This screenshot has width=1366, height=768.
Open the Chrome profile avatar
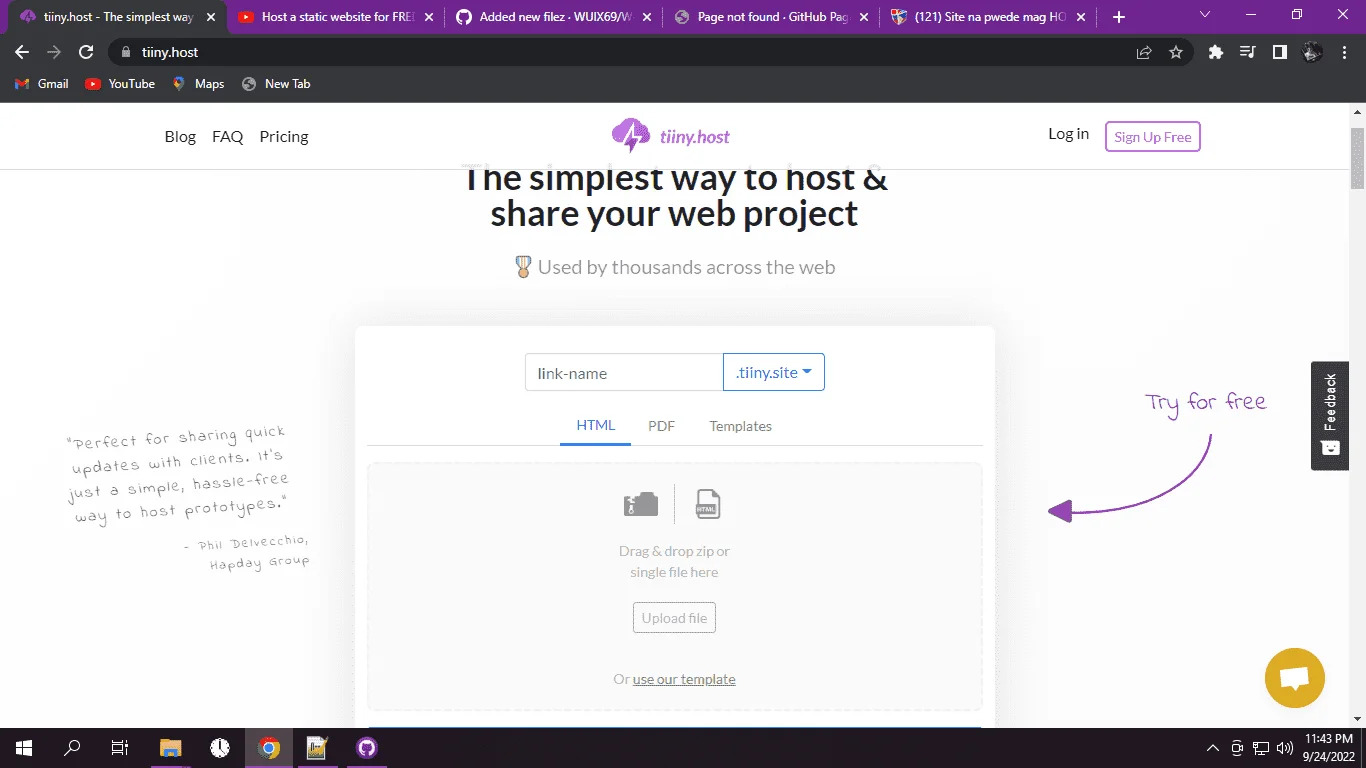(1312, 52)
